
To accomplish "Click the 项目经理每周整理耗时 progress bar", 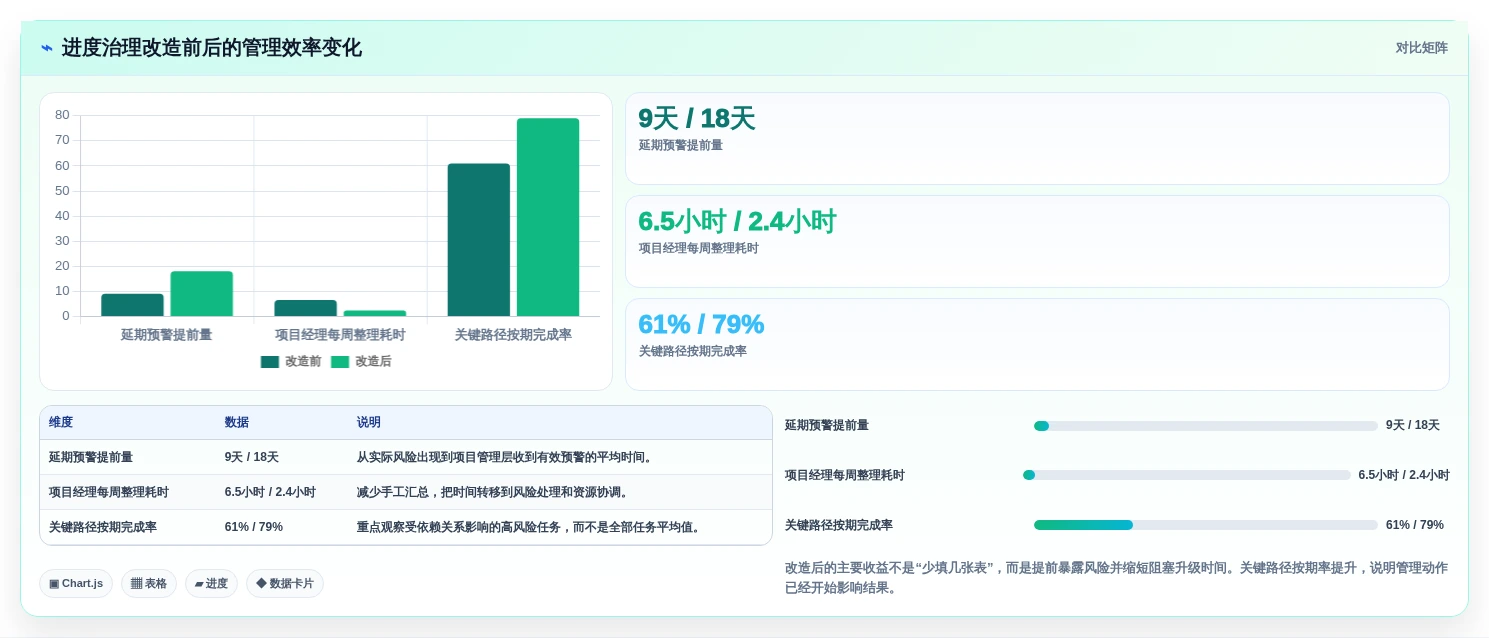I will [1186, 475].
